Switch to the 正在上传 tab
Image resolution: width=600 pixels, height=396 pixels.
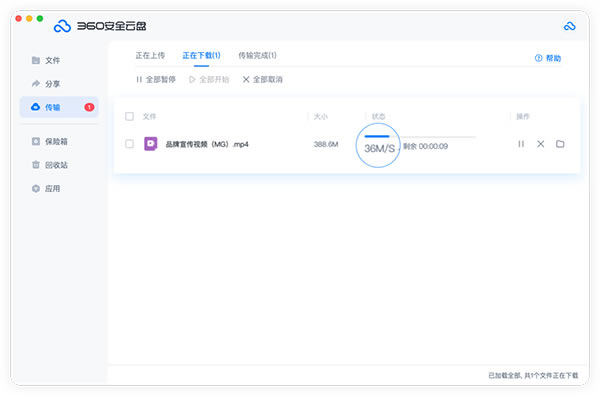[150, 55]
